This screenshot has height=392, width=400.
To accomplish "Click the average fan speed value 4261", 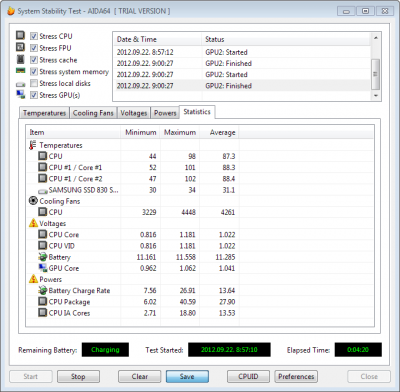I will pos(228,212).
